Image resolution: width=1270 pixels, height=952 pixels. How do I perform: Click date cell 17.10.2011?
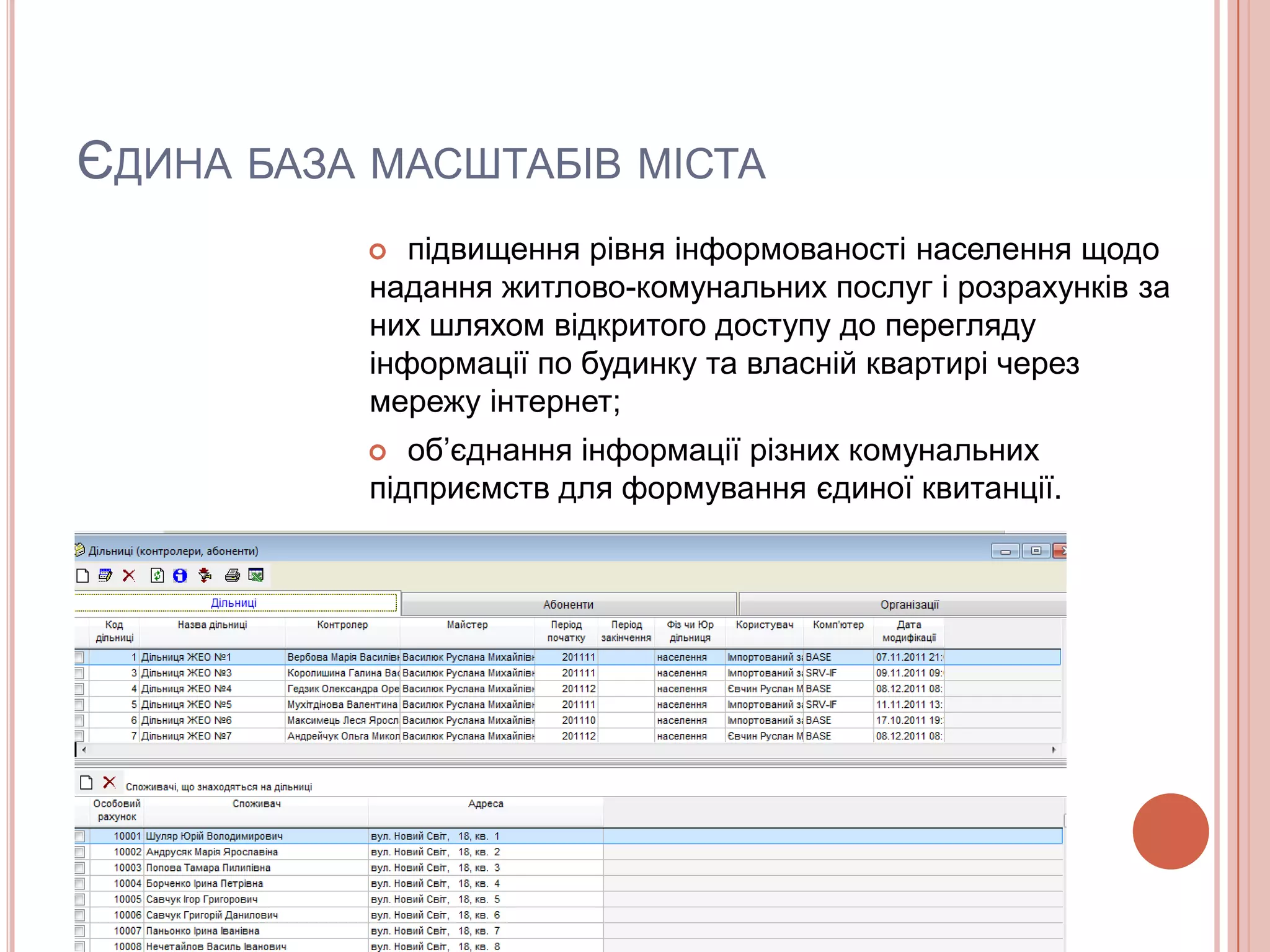click(x=909, y=720)
